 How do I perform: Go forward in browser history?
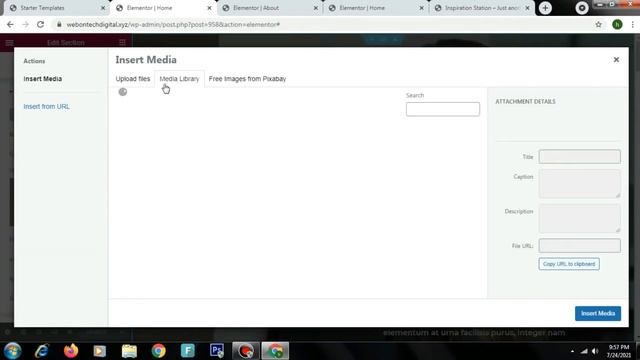tap(25, 24)
